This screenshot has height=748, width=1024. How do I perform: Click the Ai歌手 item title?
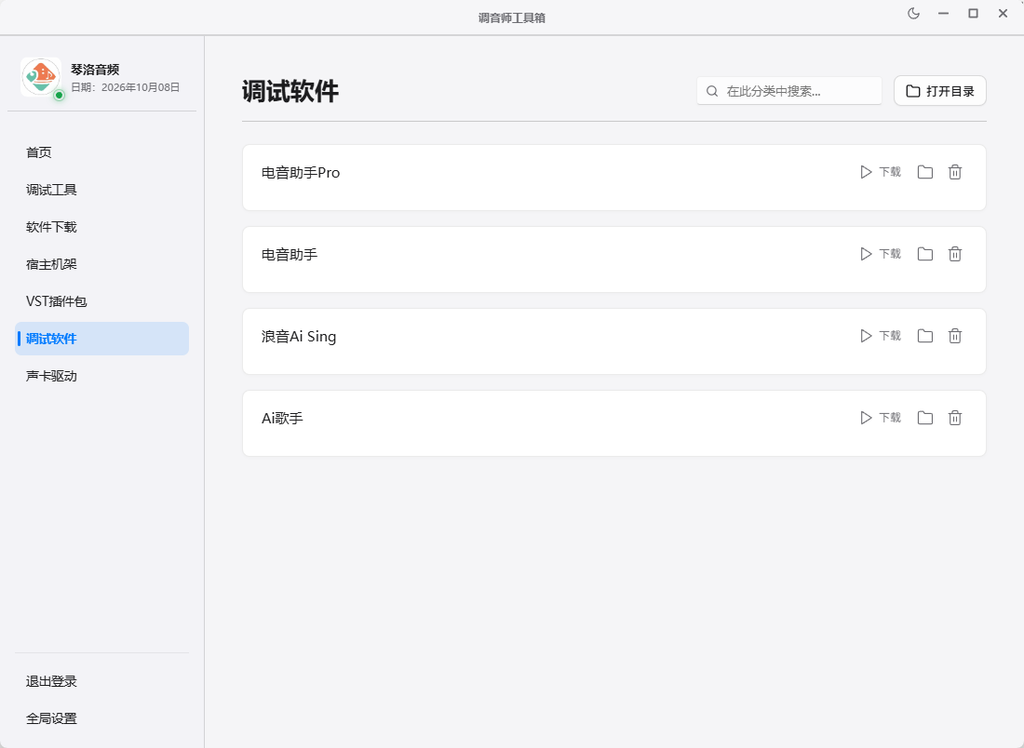tap(282, 418)
